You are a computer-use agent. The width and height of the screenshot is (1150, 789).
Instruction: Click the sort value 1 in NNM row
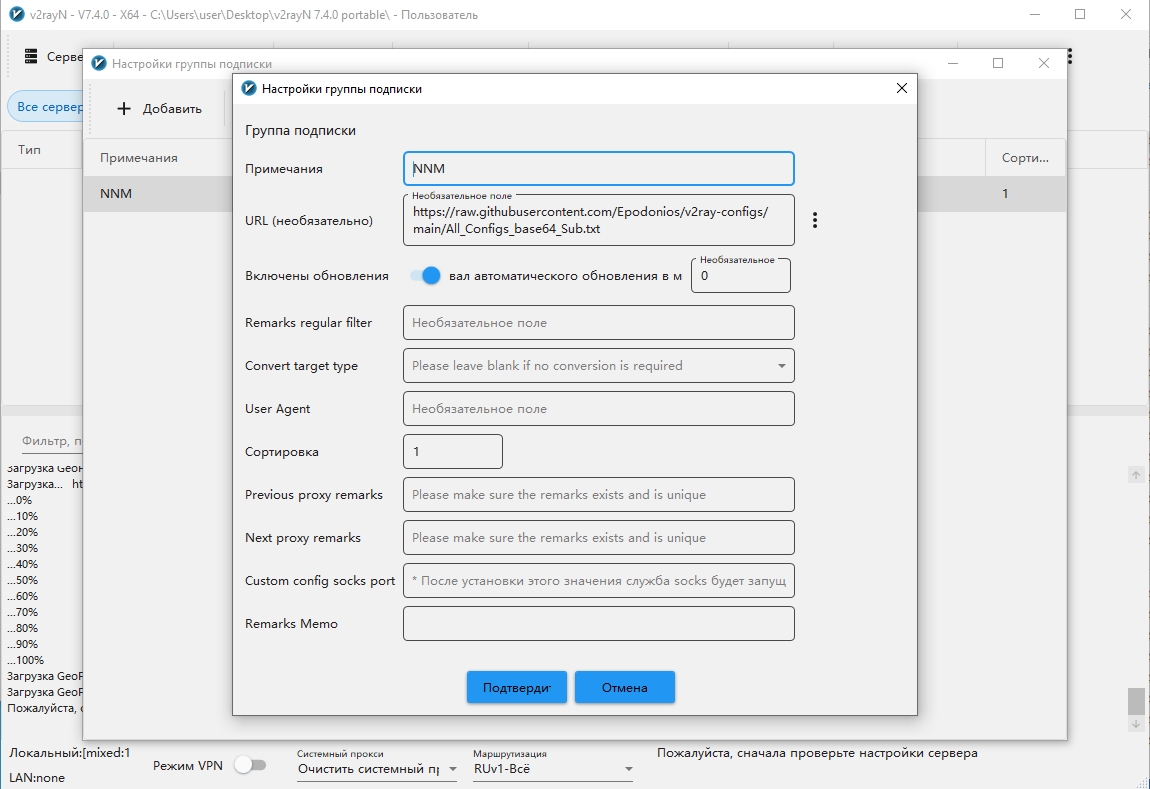tap(1005, 194)
